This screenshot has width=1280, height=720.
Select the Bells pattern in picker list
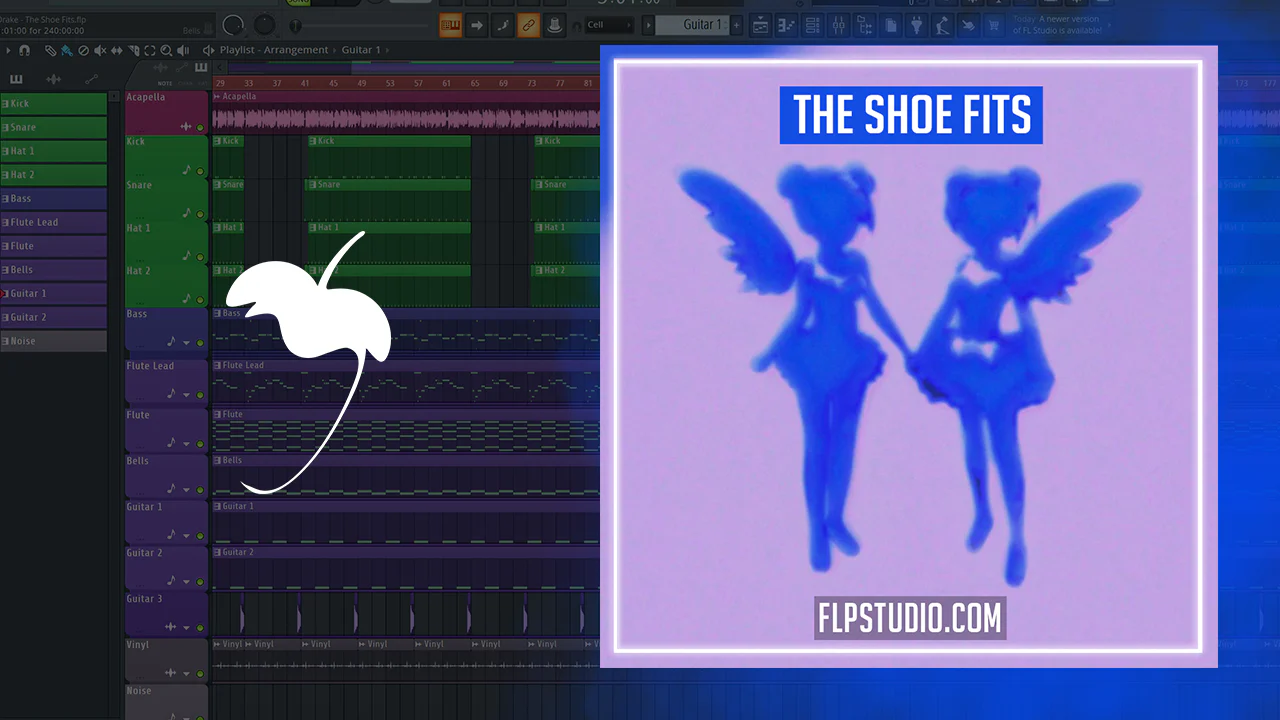(x=54, y=270)
